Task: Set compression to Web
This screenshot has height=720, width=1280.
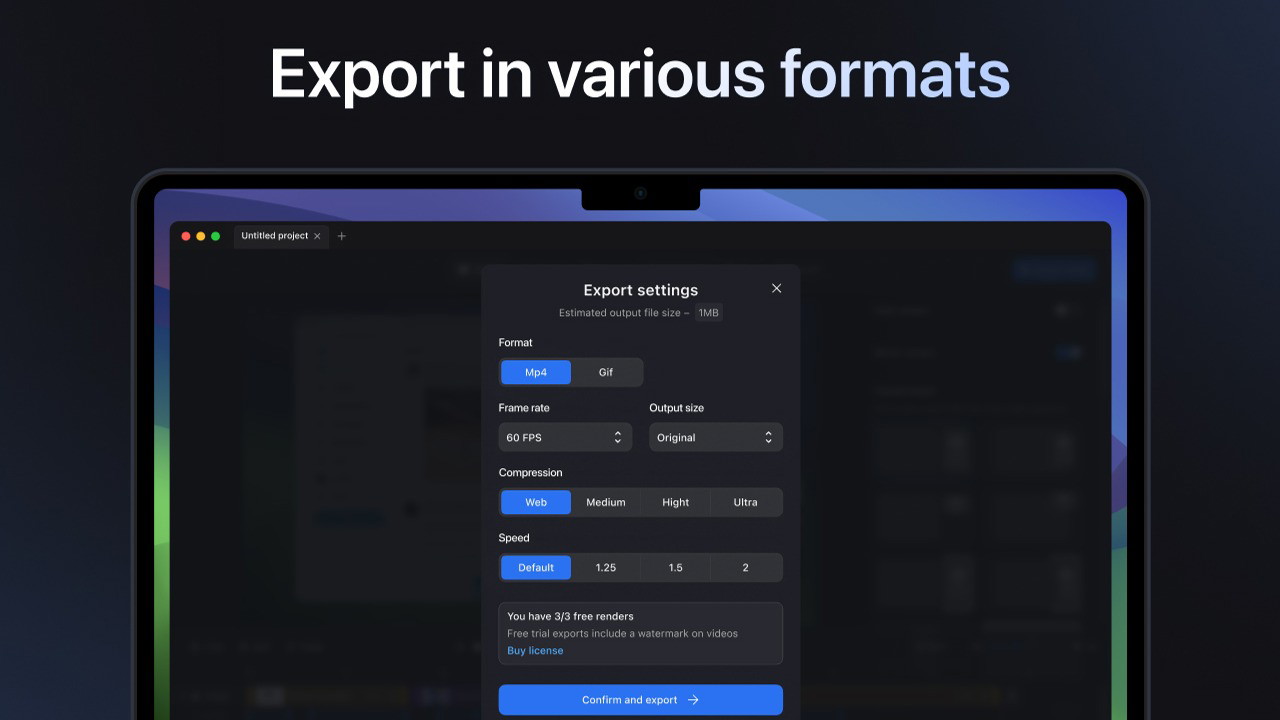Action: [x=536, y=502]
